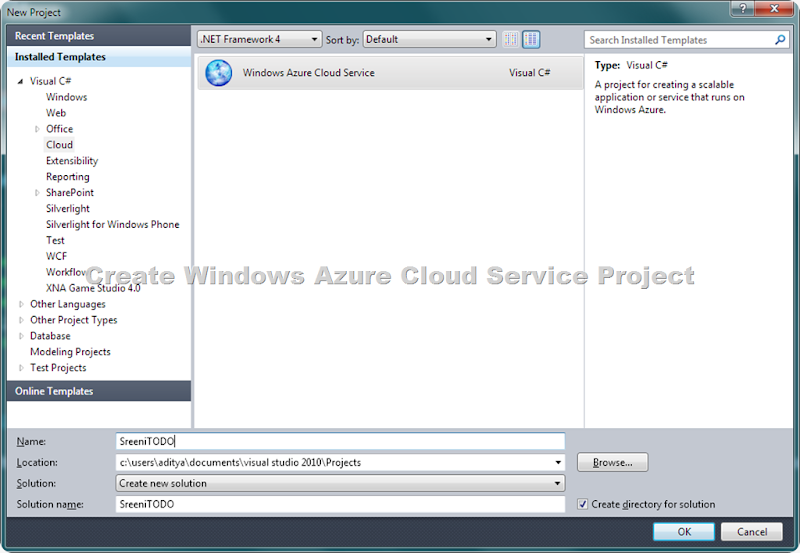Select the Cloud template category

click(x=59, y=145)
